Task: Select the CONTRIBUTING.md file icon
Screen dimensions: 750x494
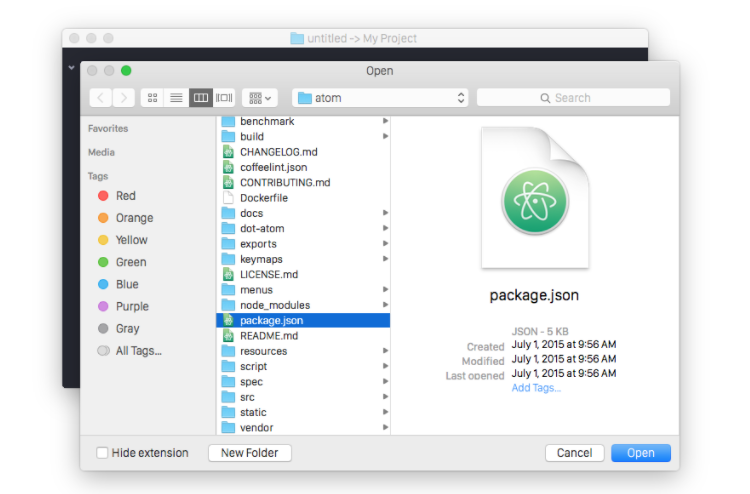Action: click(228, 183)
